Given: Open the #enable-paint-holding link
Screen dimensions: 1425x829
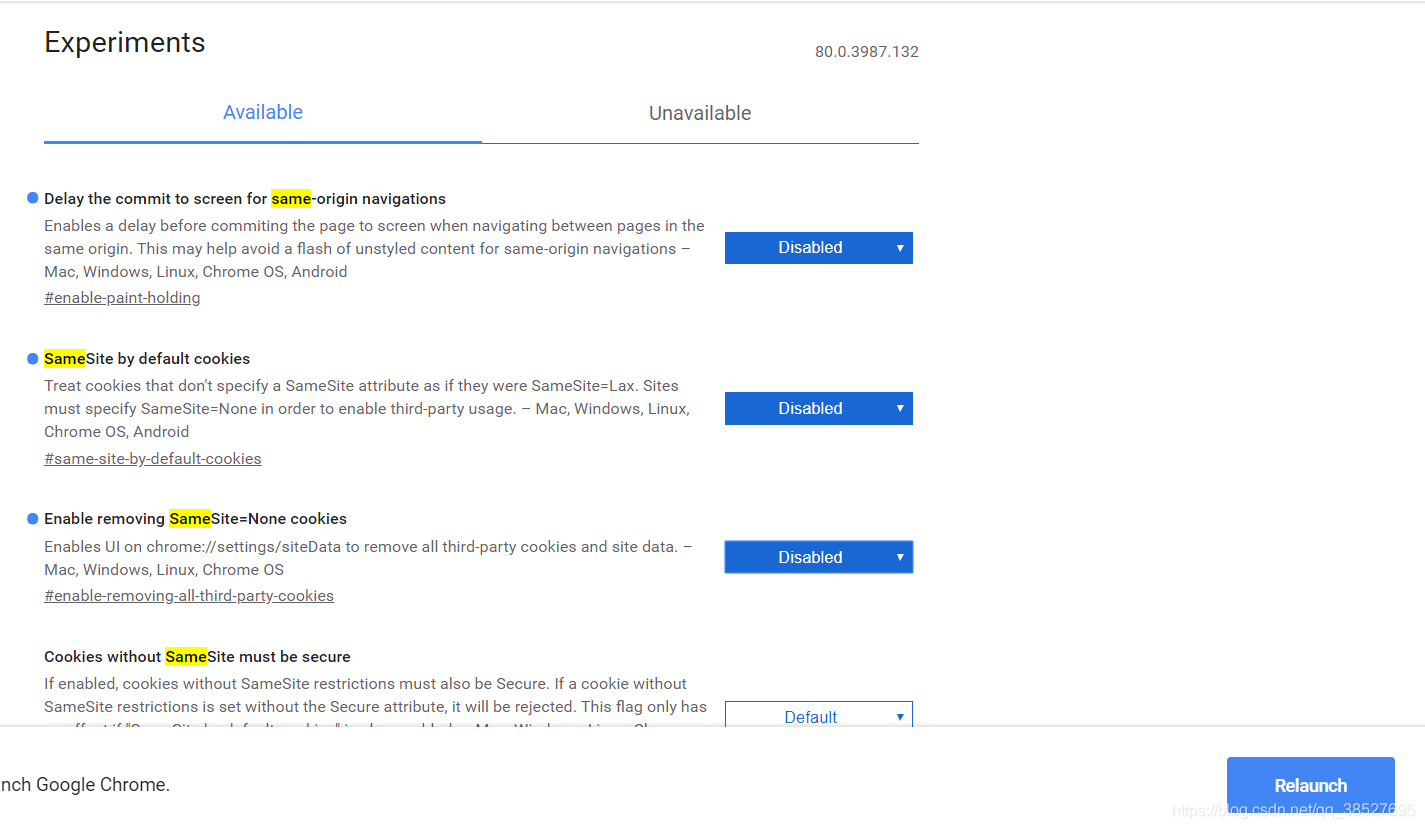Looking at the screenshot, I should click(x=122, y=298).
